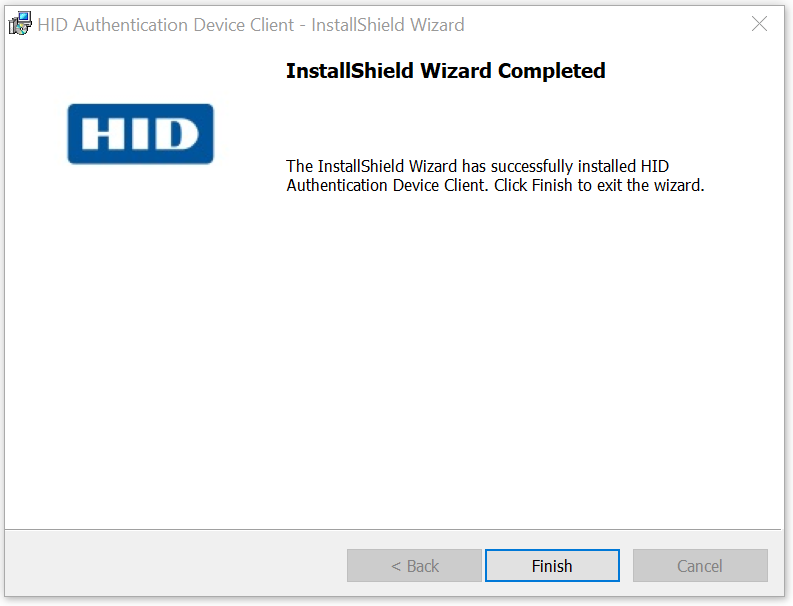Click the empty white area below message
This screenshot has width=793, height=606.
pos(495,354)
